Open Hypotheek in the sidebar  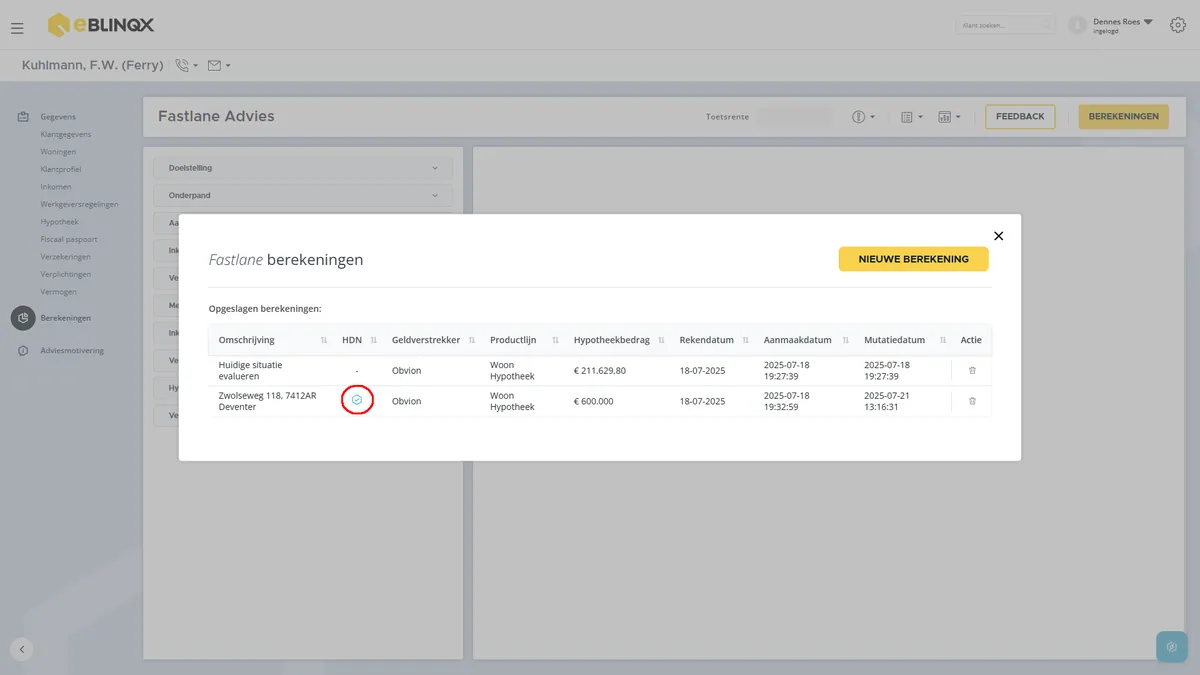(x=59, y=222)
